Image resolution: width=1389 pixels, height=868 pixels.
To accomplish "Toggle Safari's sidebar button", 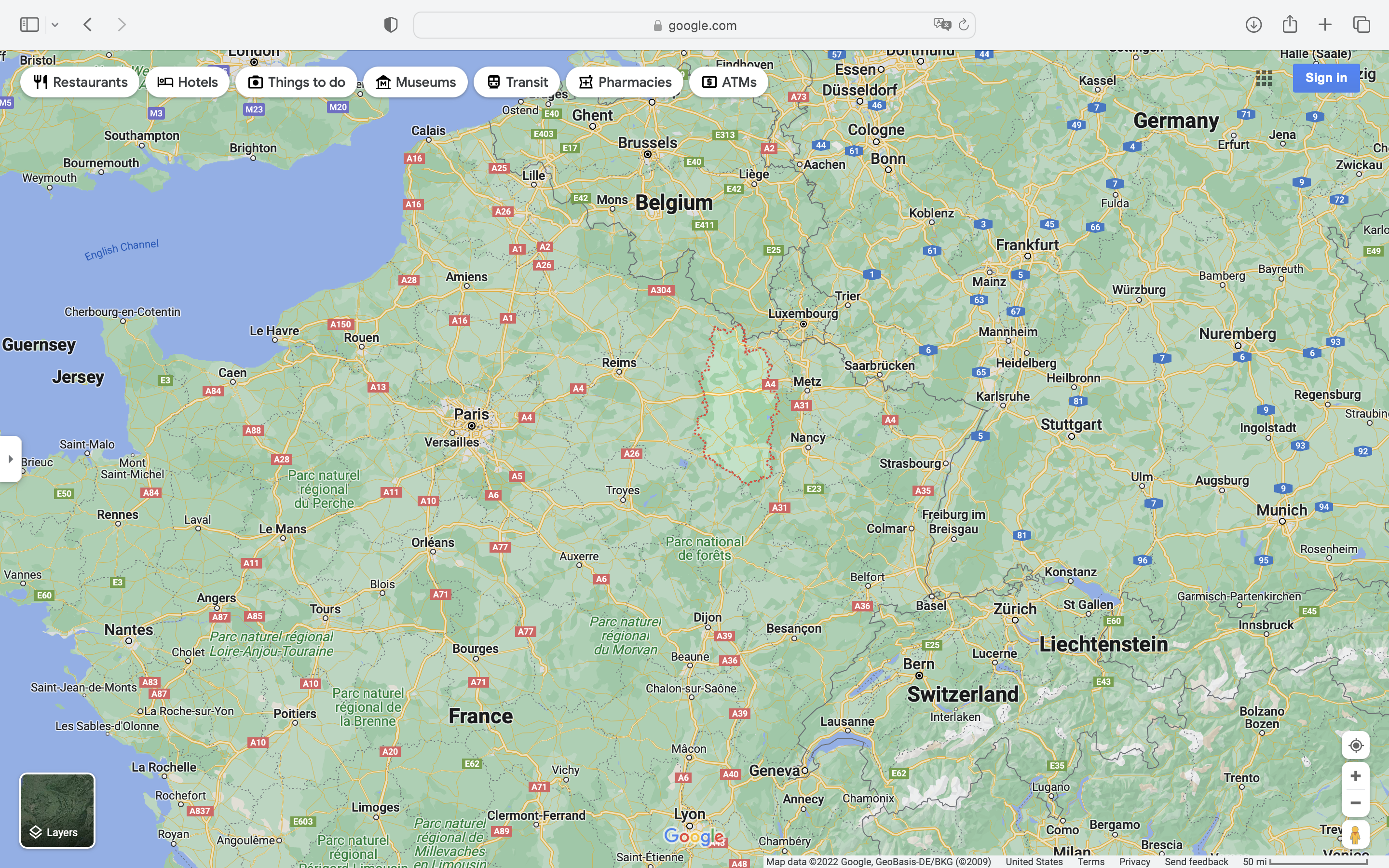I will (29, 25).
